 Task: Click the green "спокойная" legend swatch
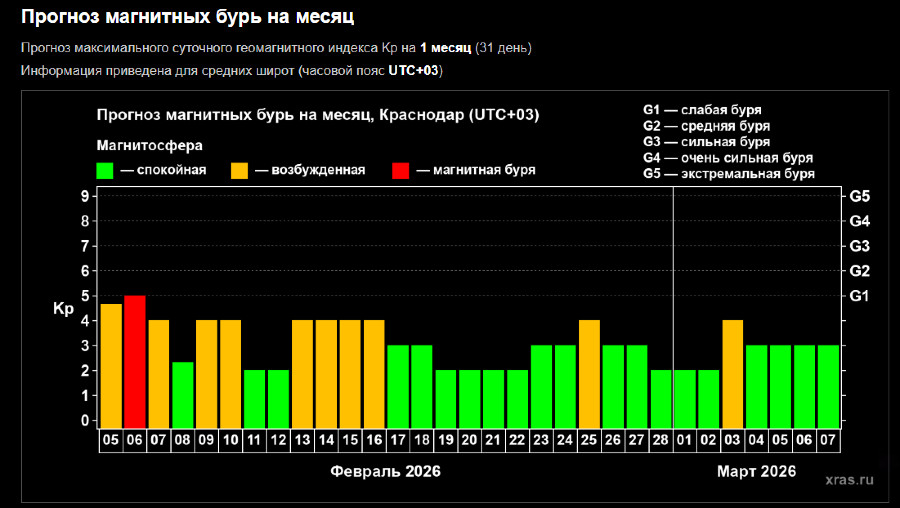click(105, 170)
